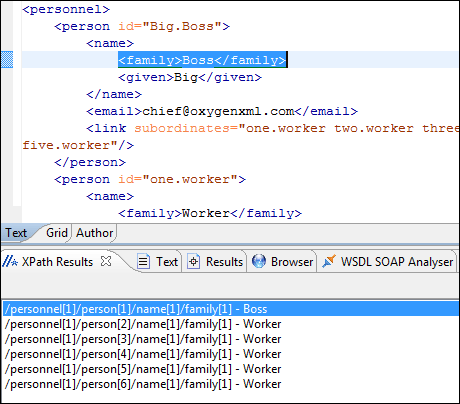Select the Text editor mode tab

pos(16,233)
